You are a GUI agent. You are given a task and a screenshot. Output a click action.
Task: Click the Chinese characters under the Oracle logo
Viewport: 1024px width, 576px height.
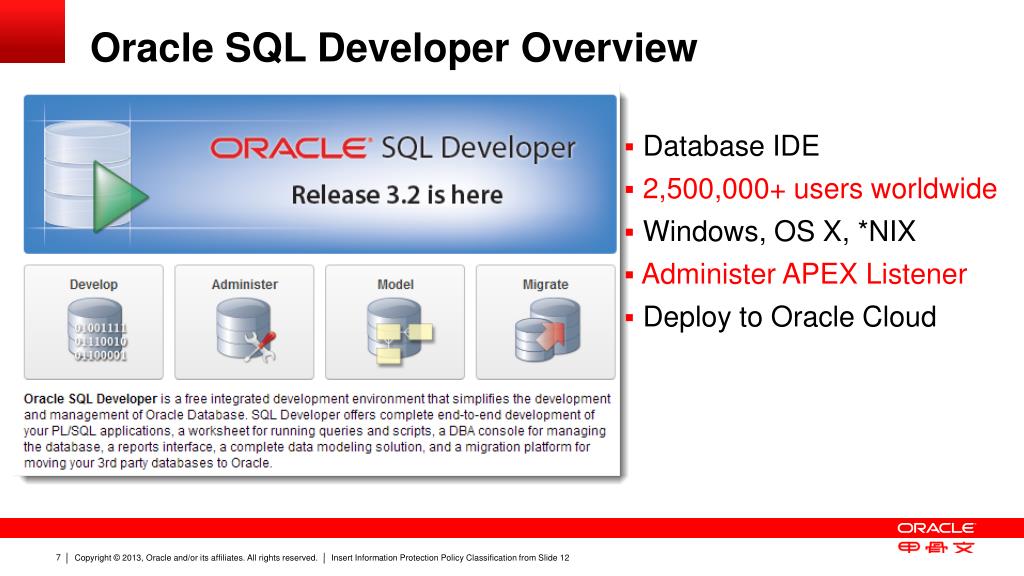(936, 547)
